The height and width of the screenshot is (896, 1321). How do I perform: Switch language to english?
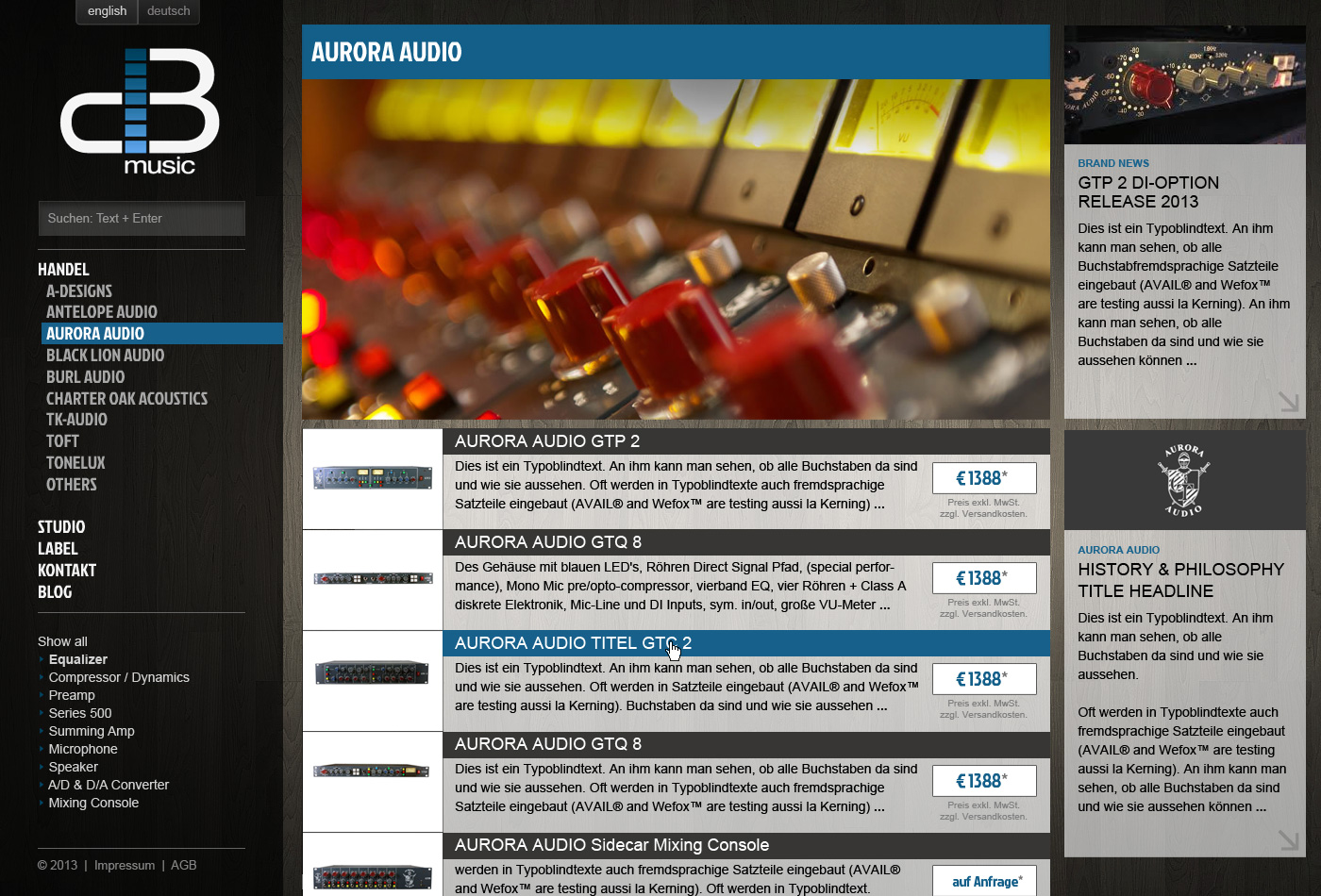tap(107, 11)
